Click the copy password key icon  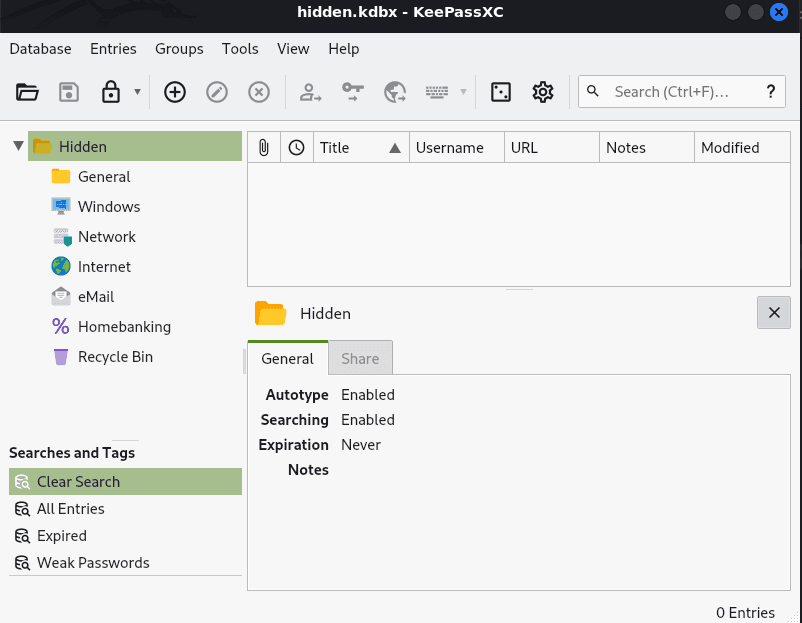click(353, 92)
